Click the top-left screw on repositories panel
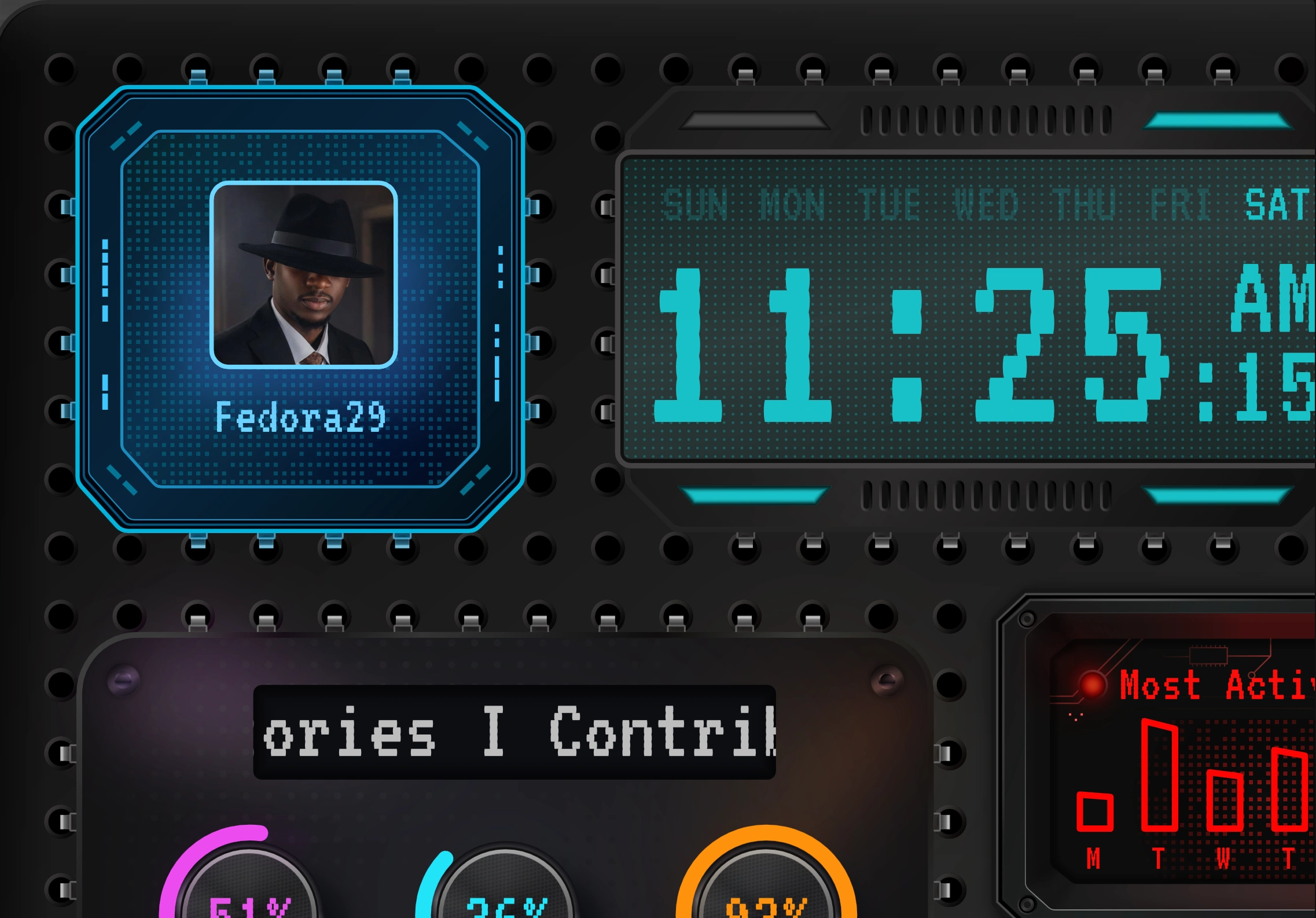This screenshot has height=918, width=1316. [123, 681]
